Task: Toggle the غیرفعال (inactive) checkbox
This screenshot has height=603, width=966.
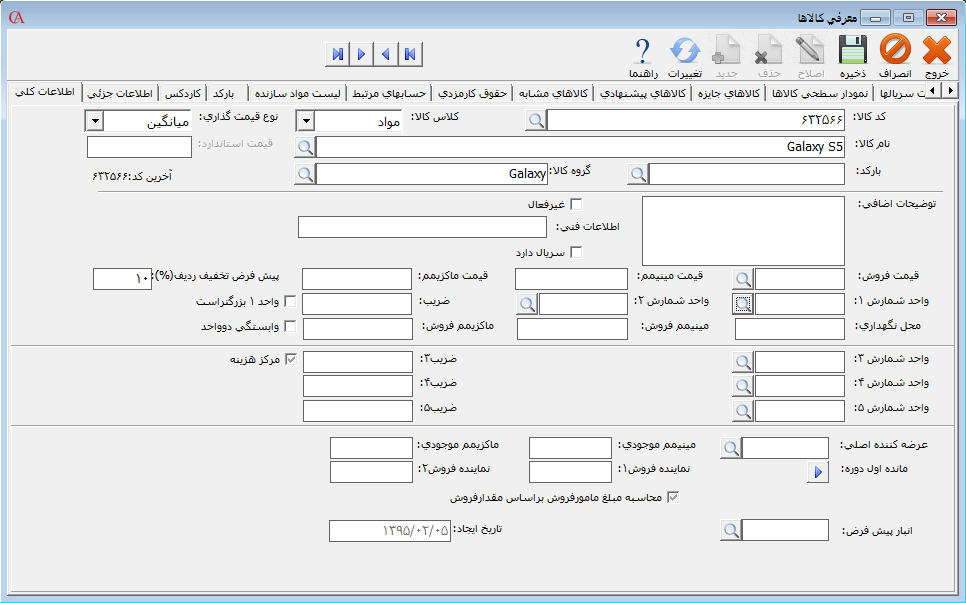Action: pos(575,205)
